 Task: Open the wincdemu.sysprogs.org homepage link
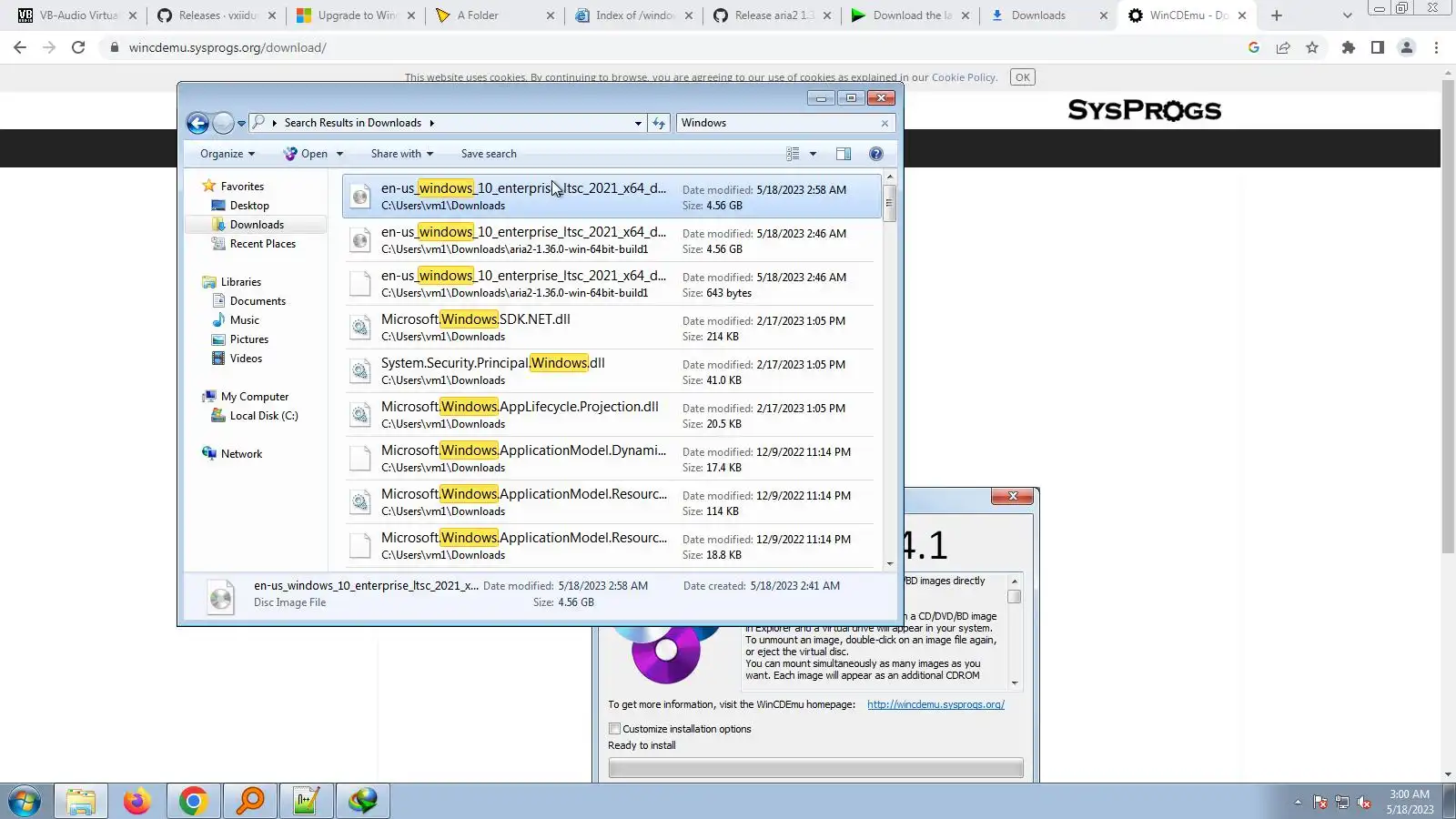[935, 704]
